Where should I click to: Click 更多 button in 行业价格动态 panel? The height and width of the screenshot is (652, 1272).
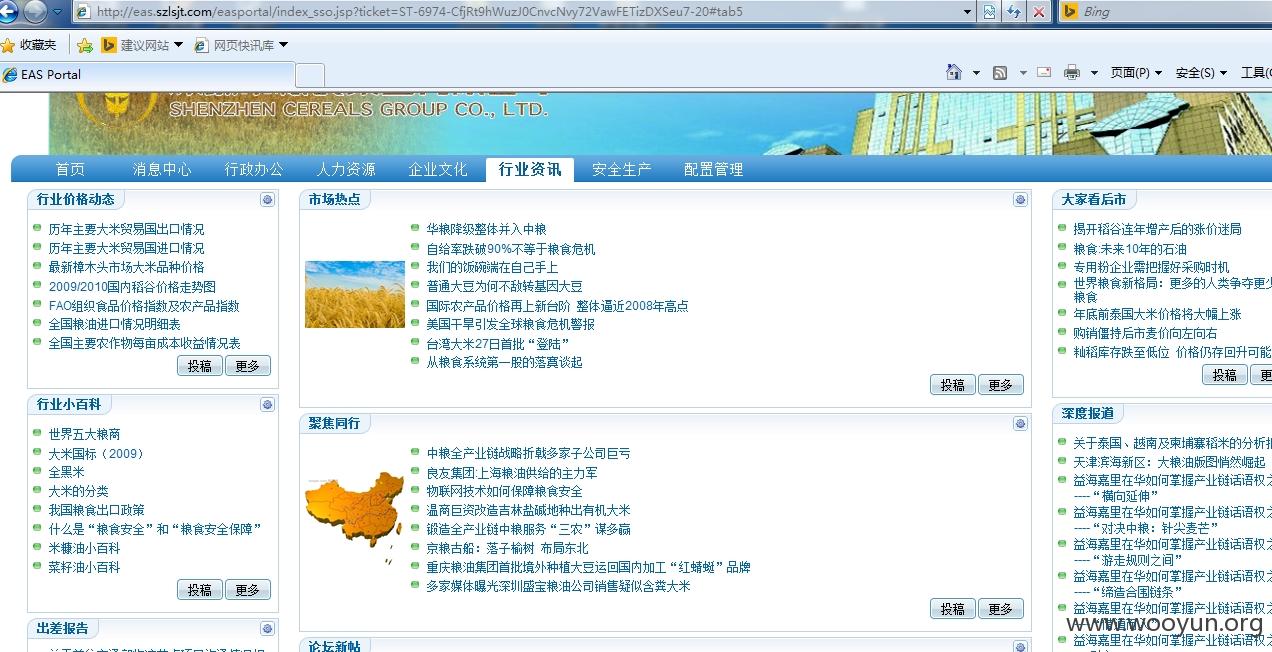tap(248, 366)
